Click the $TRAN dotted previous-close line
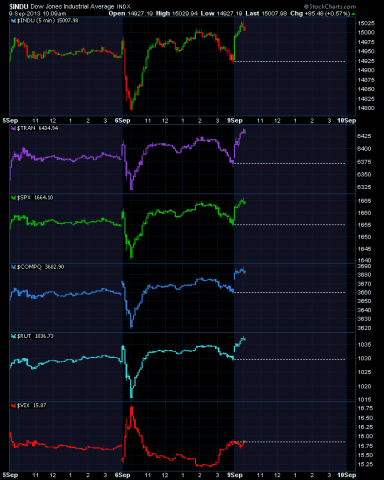Image resolution: width=384 pixels, height=480 pixels. [x=290, y=163]
